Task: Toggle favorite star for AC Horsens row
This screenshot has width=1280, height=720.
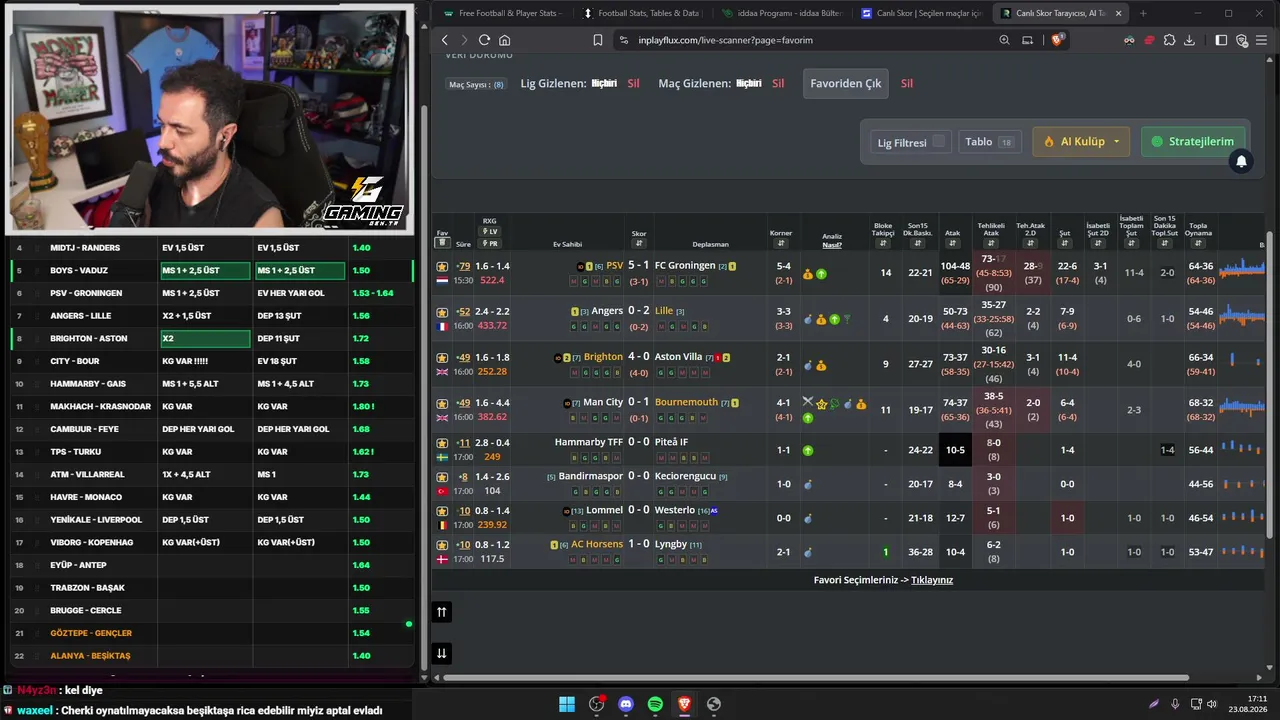Action: (442, 545)
